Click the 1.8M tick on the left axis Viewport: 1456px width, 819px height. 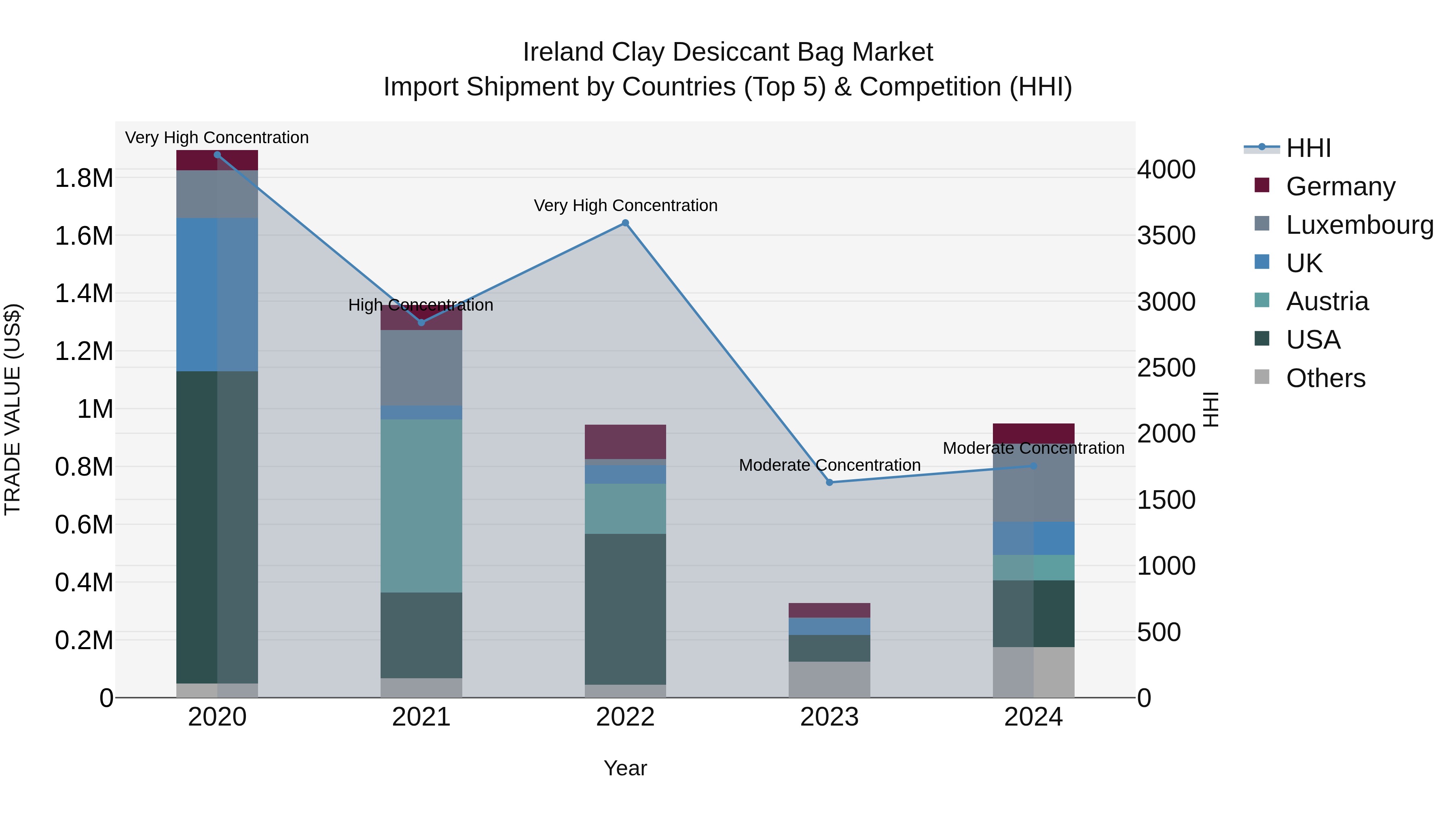[84, 178]
